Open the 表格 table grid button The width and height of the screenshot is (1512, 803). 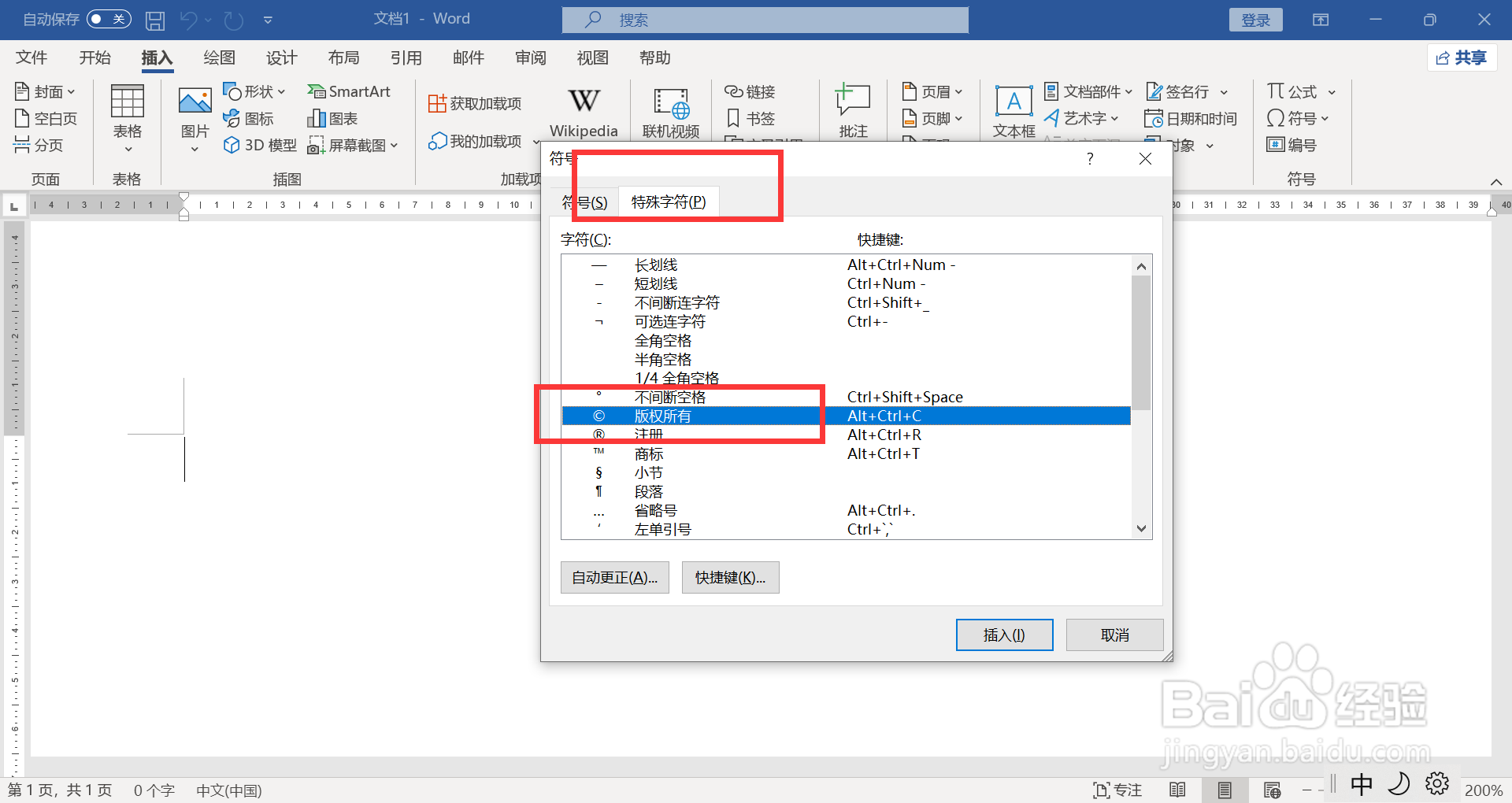[x=128, y=118]
